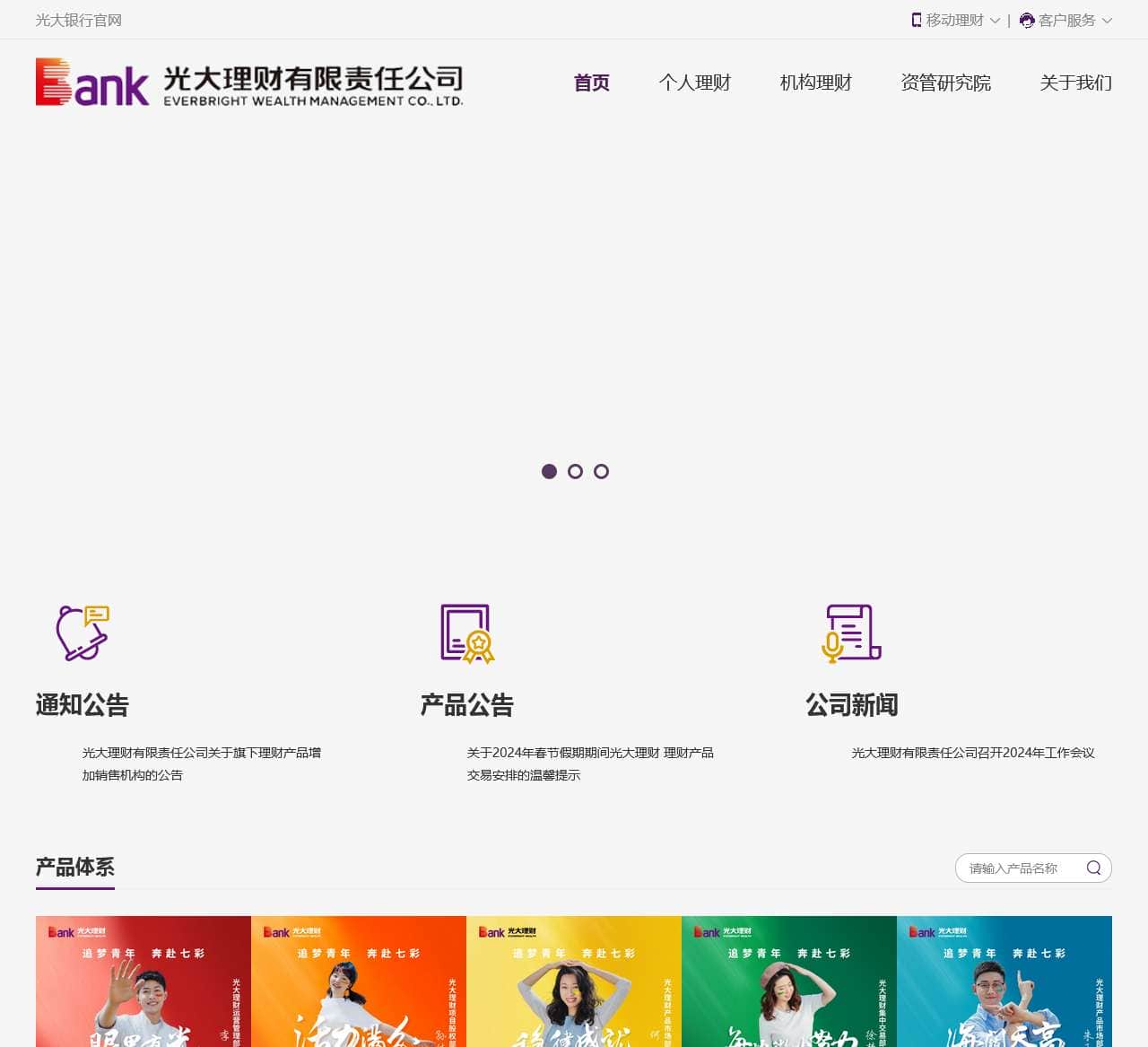Open the red product poster thumbnail

[143, 982]
